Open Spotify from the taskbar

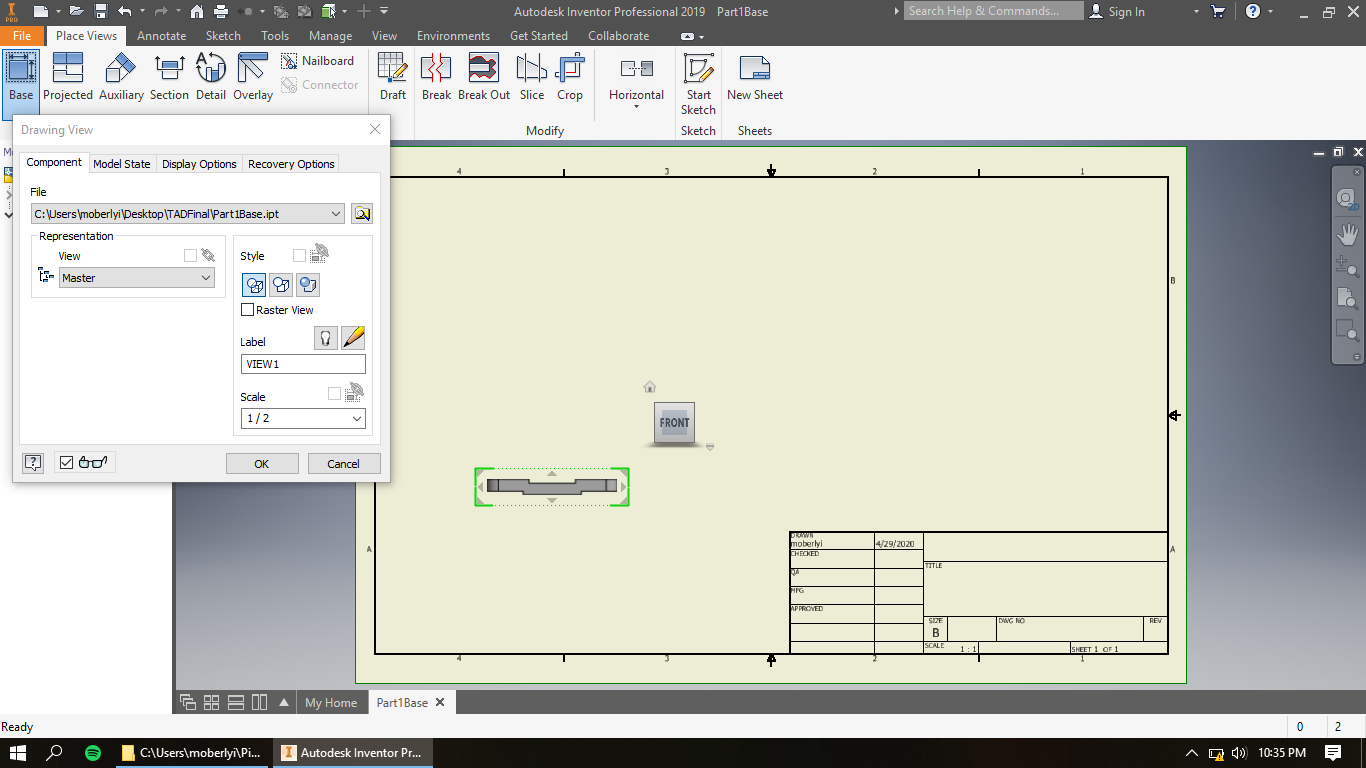[93, 753]
